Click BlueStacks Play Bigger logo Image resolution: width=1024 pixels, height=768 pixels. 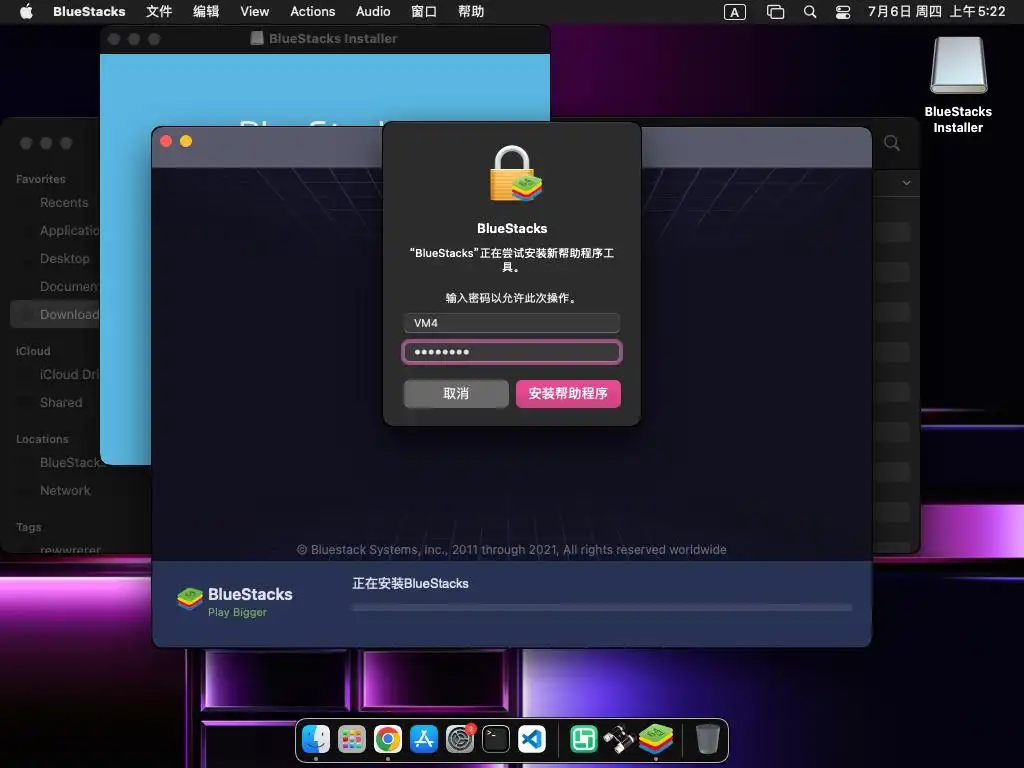click(234, 601)
